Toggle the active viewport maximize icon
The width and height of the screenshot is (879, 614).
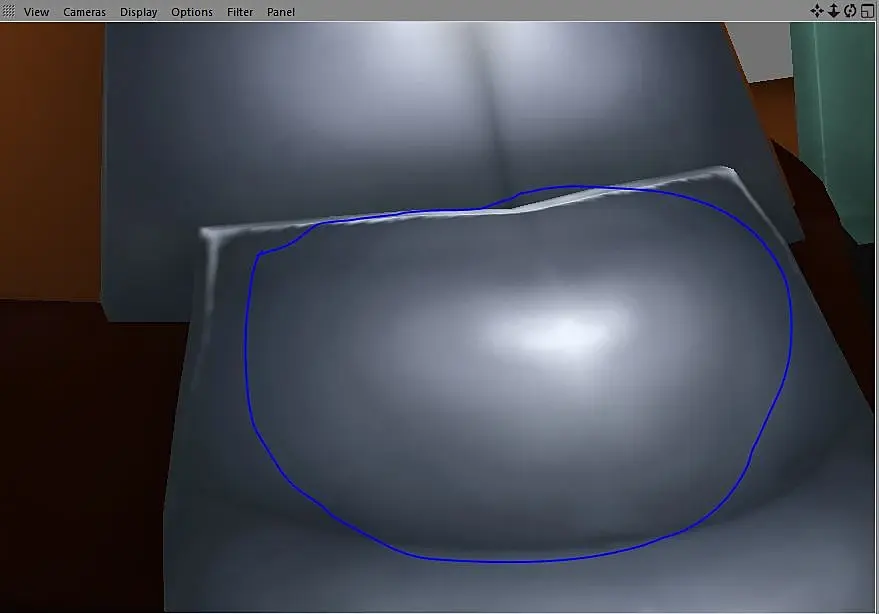(867, 11)
